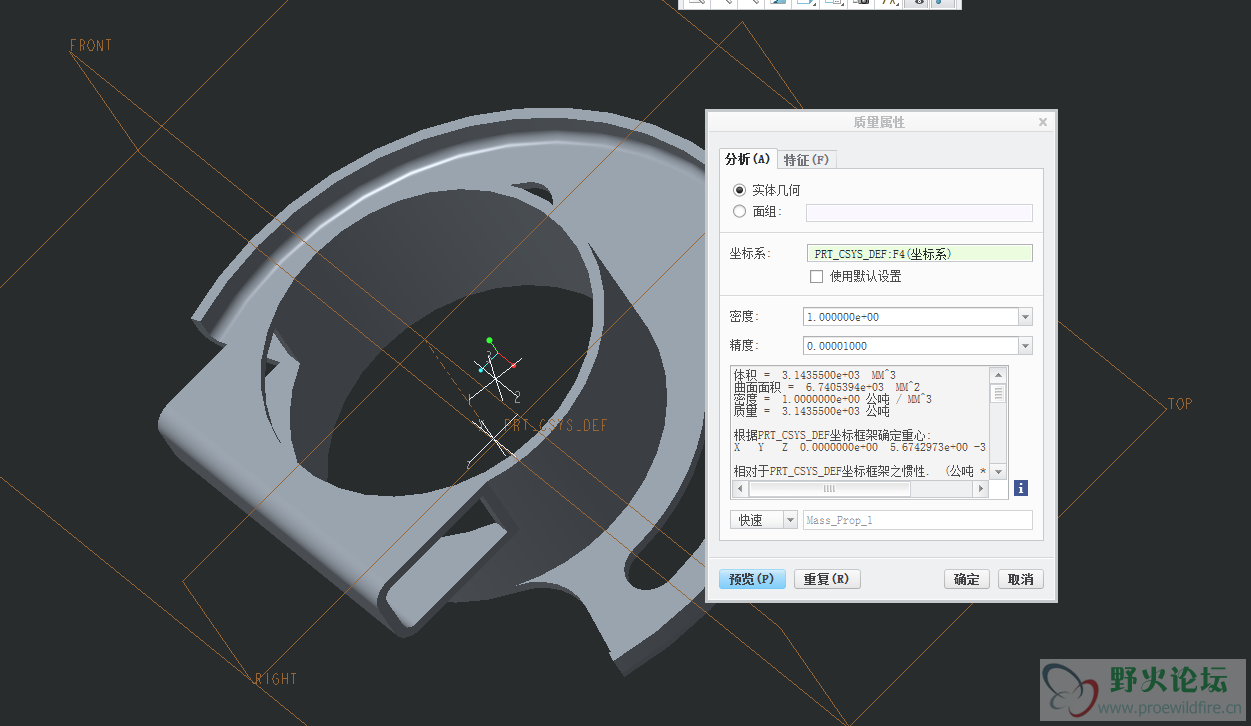Click the 根据PRT_CSYS_DEF坐标框架确定重心 line

click(x=833, y=436)
